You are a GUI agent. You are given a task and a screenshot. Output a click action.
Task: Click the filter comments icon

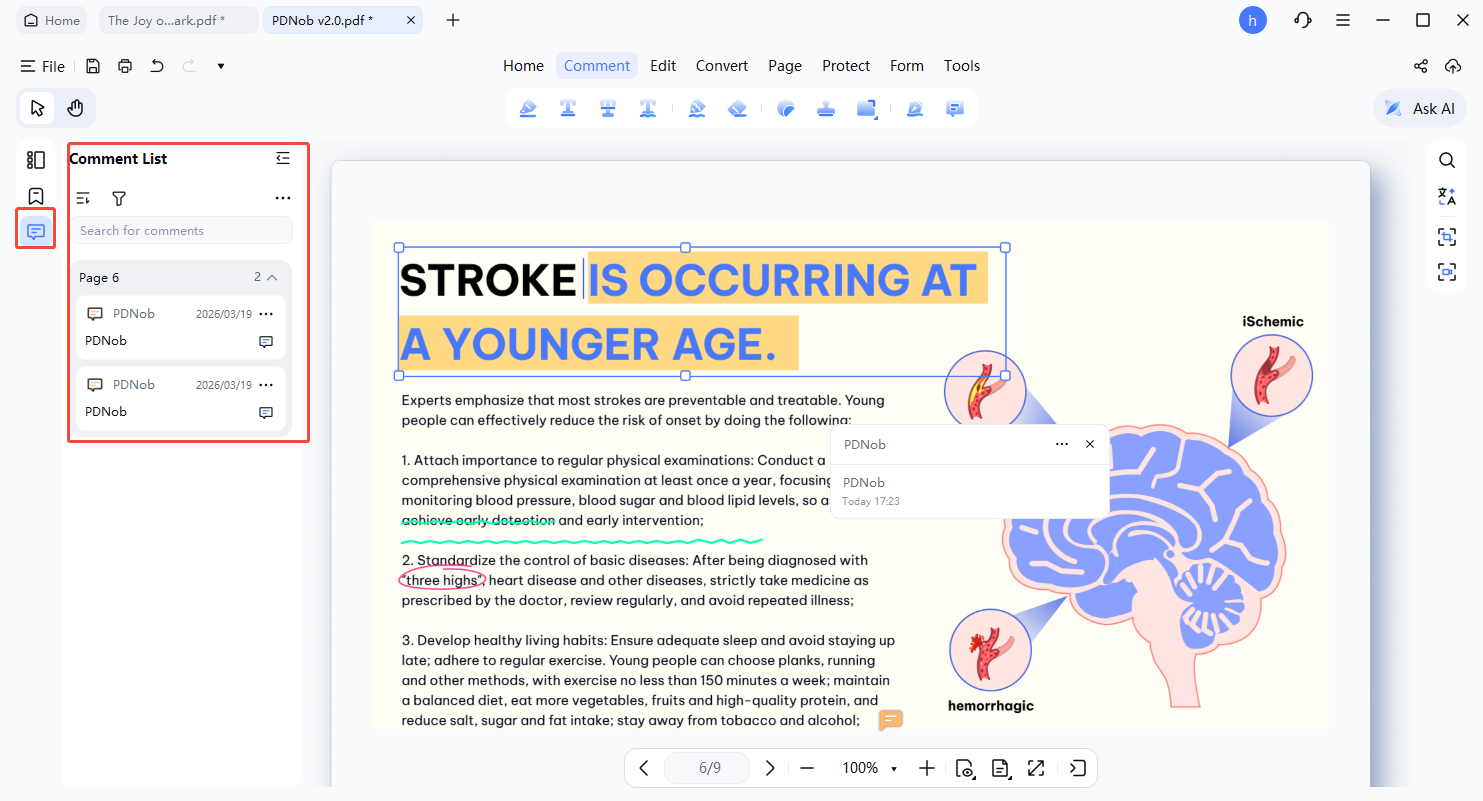[x=119, y=199]
